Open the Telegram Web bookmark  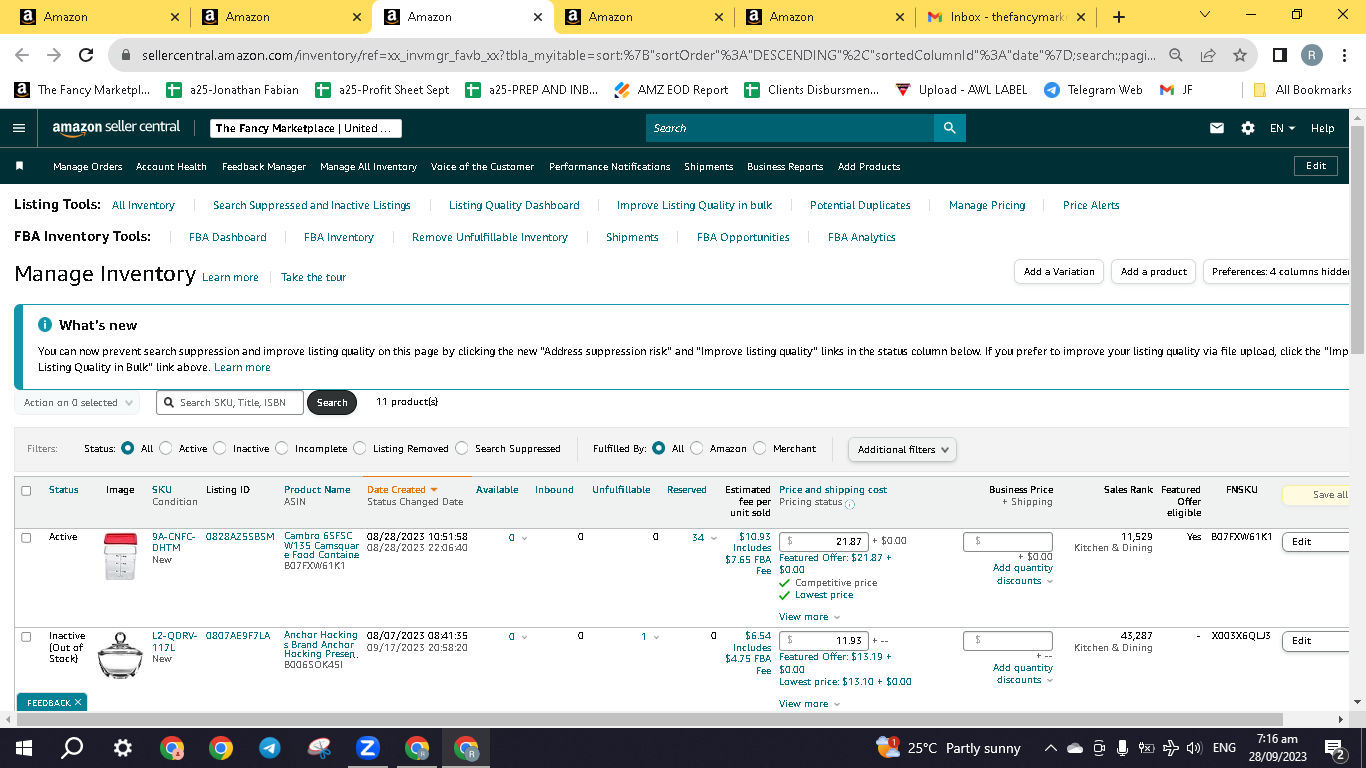(x=1093, y=90)
